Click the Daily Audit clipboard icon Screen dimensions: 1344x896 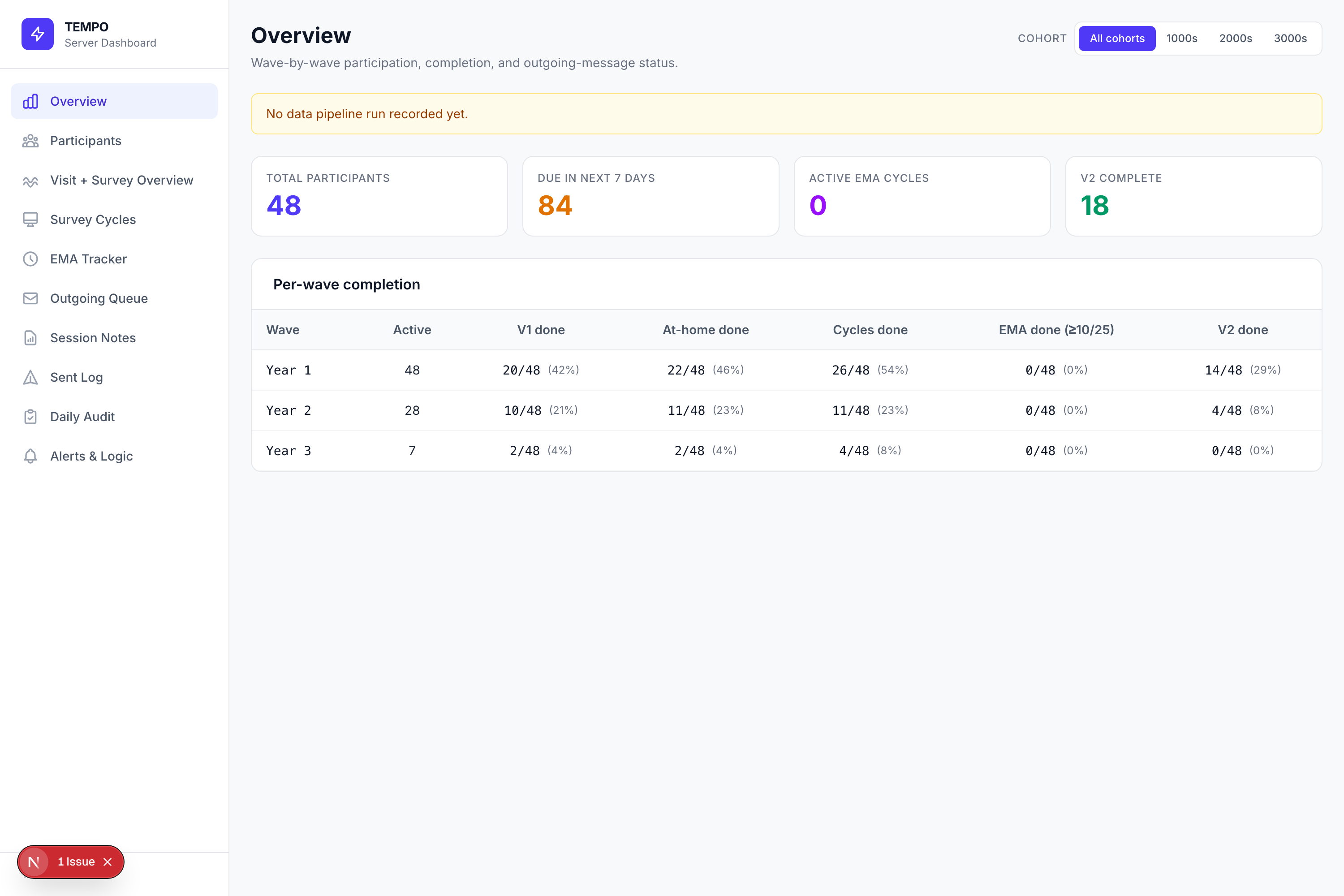pyautogui.click(x=30, y=417)
